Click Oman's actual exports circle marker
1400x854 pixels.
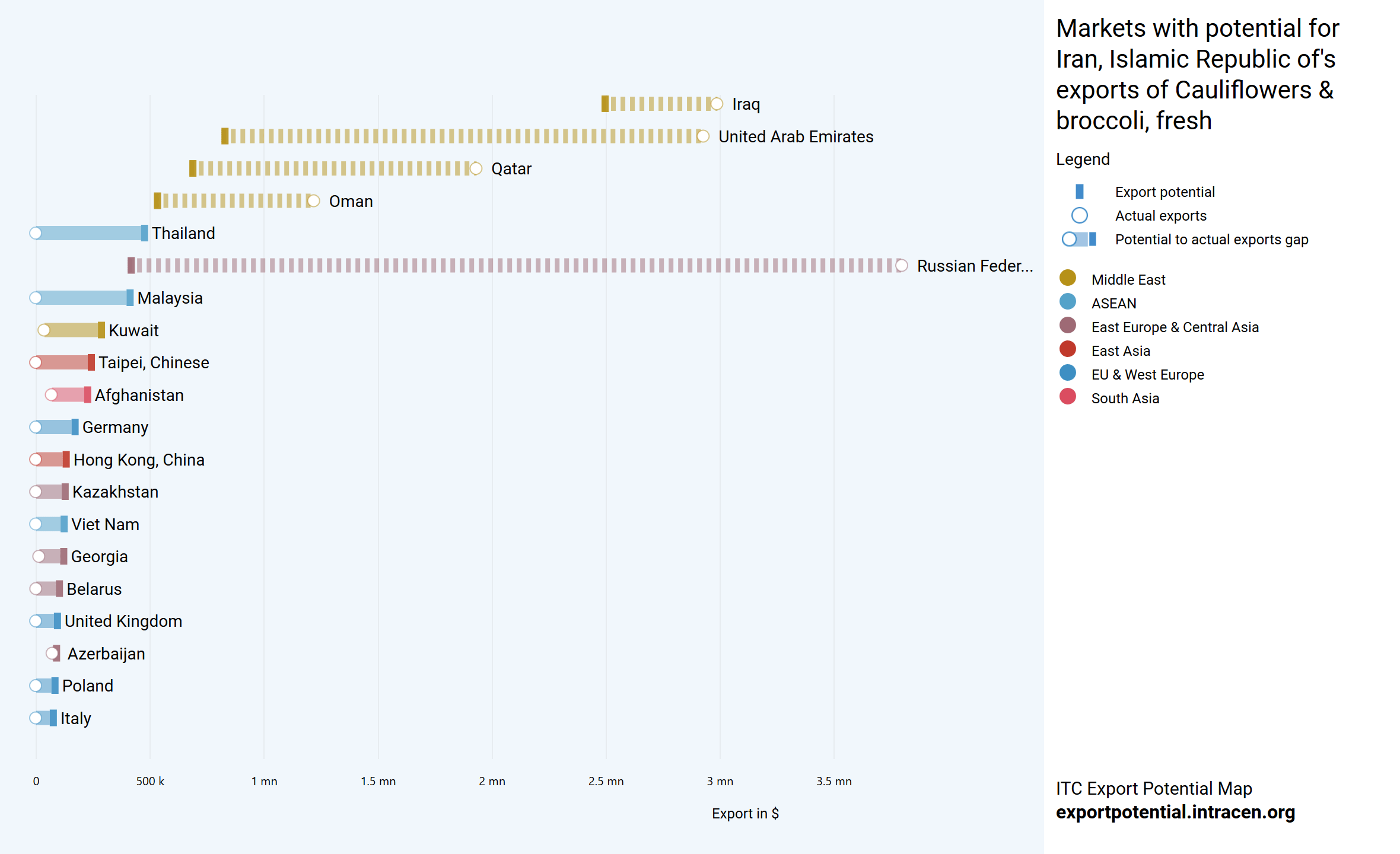[314, 201]
